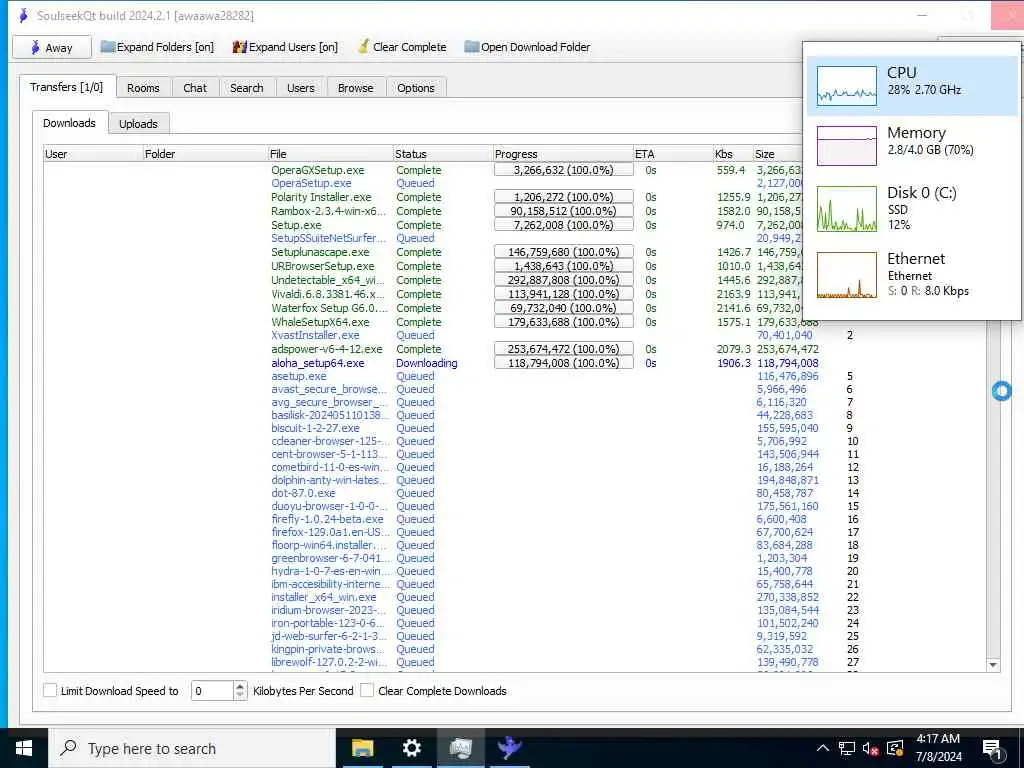Screen dimensions: 1024x768
Task: Select installer_x64_win.exe file
Action: tap(323, 597)
